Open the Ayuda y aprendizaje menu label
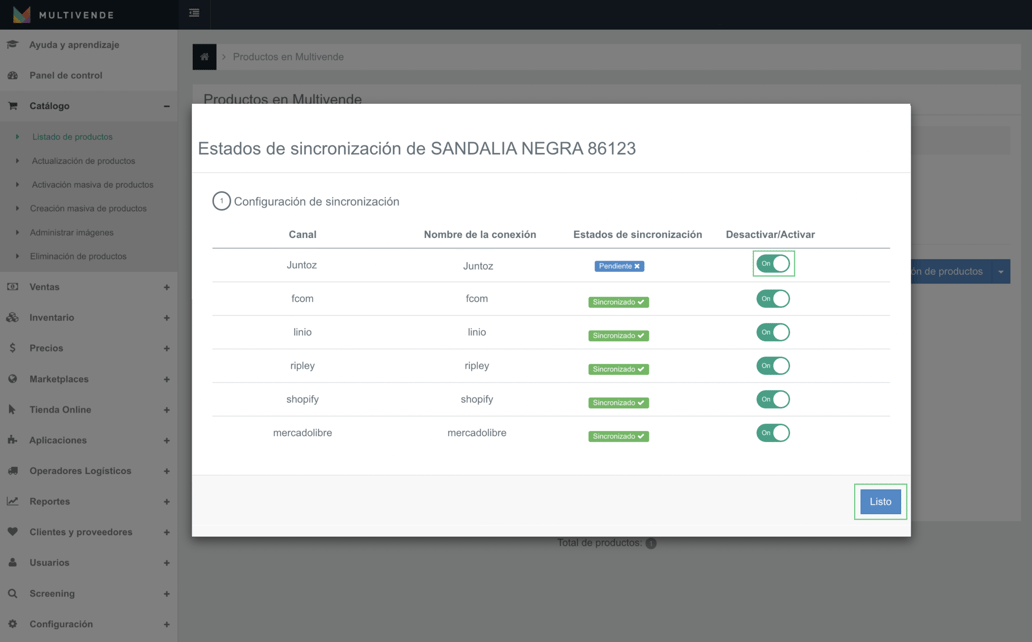 (74, 45)
